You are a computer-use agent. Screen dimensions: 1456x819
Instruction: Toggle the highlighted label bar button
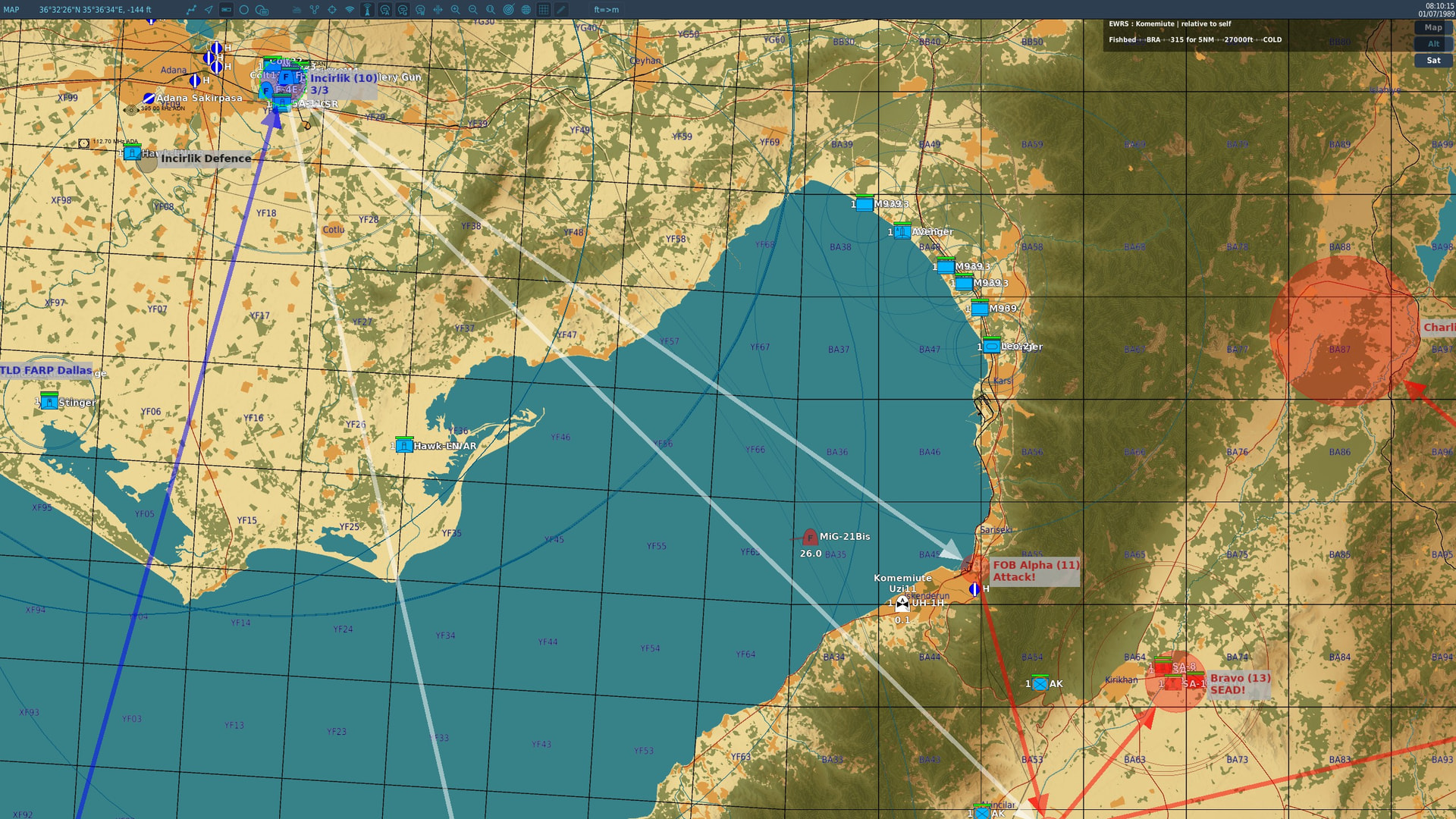coord(226,10)
